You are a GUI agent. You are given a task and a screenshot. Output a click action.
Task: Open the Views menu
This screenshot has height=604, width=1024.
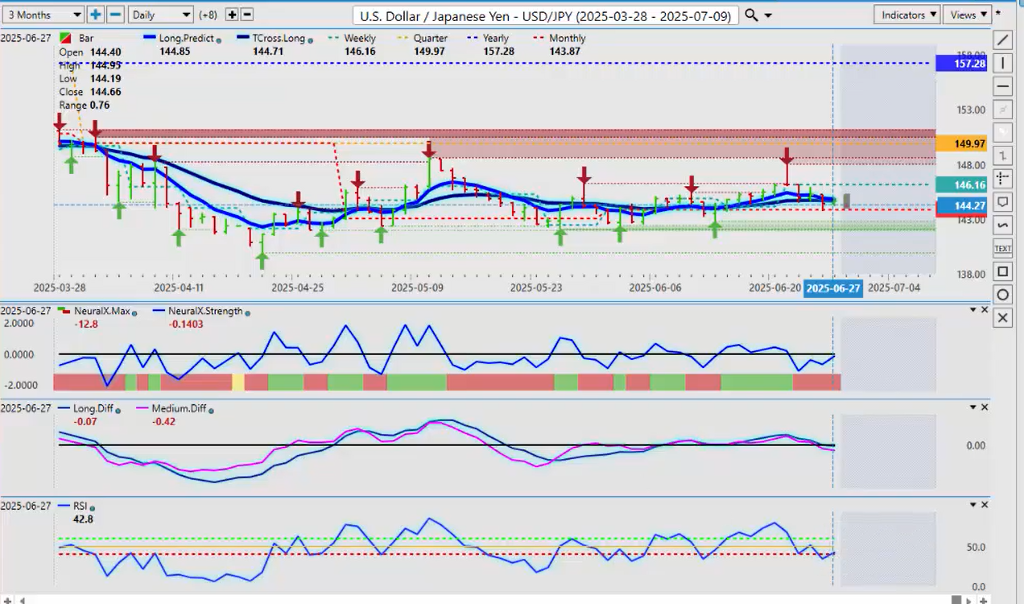[x=967, y=15]
